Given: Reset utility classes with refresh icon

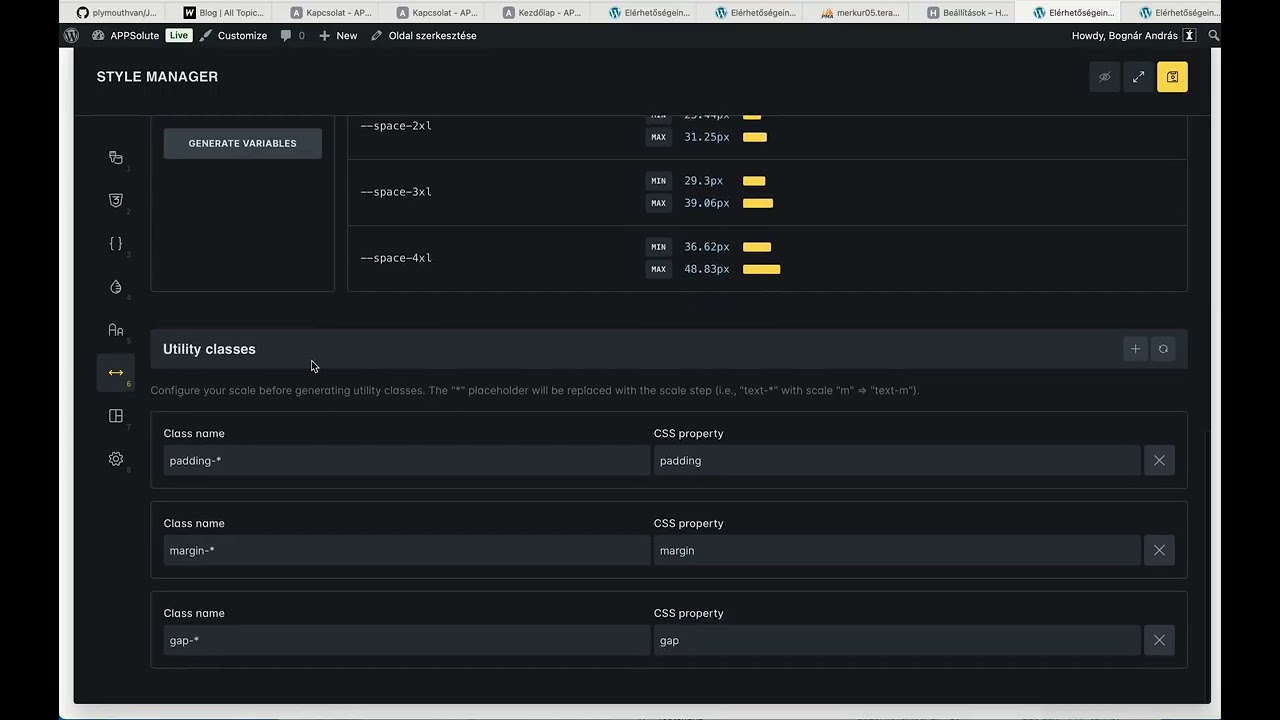Looking at the screenshot, I should pyautogui.click(x=1163, y=349).
